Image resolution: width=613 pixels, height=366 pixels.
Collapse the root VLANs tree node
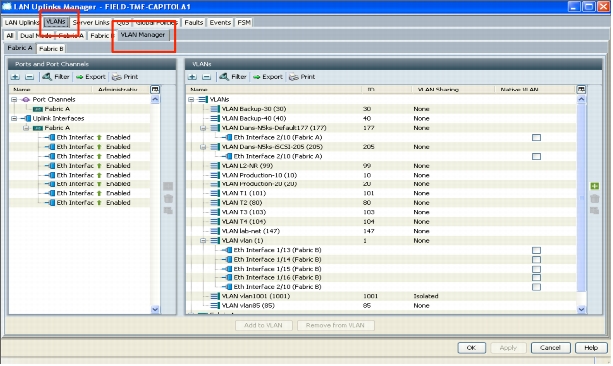(191, 100)
